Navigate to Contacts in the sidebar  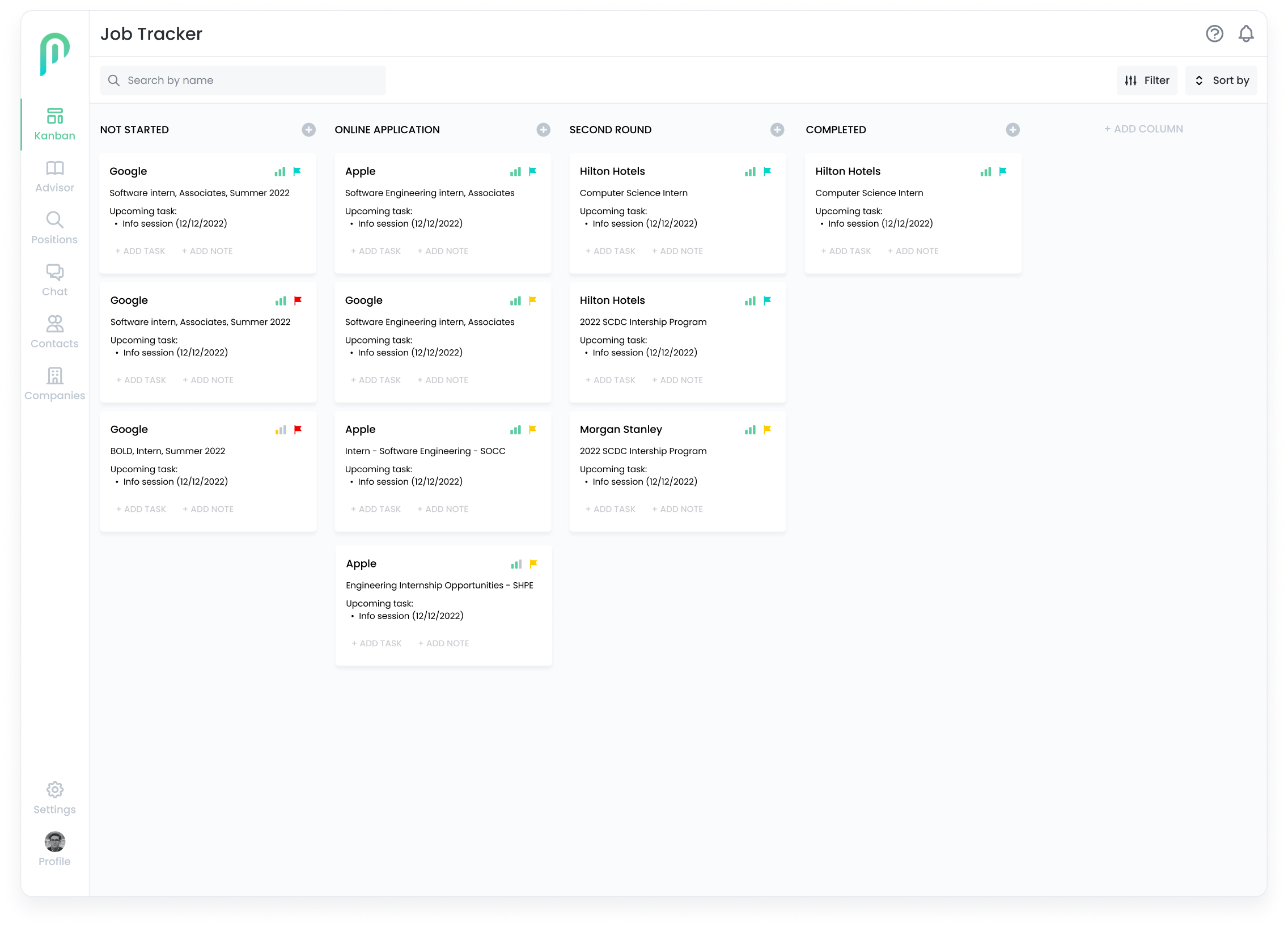54,332
